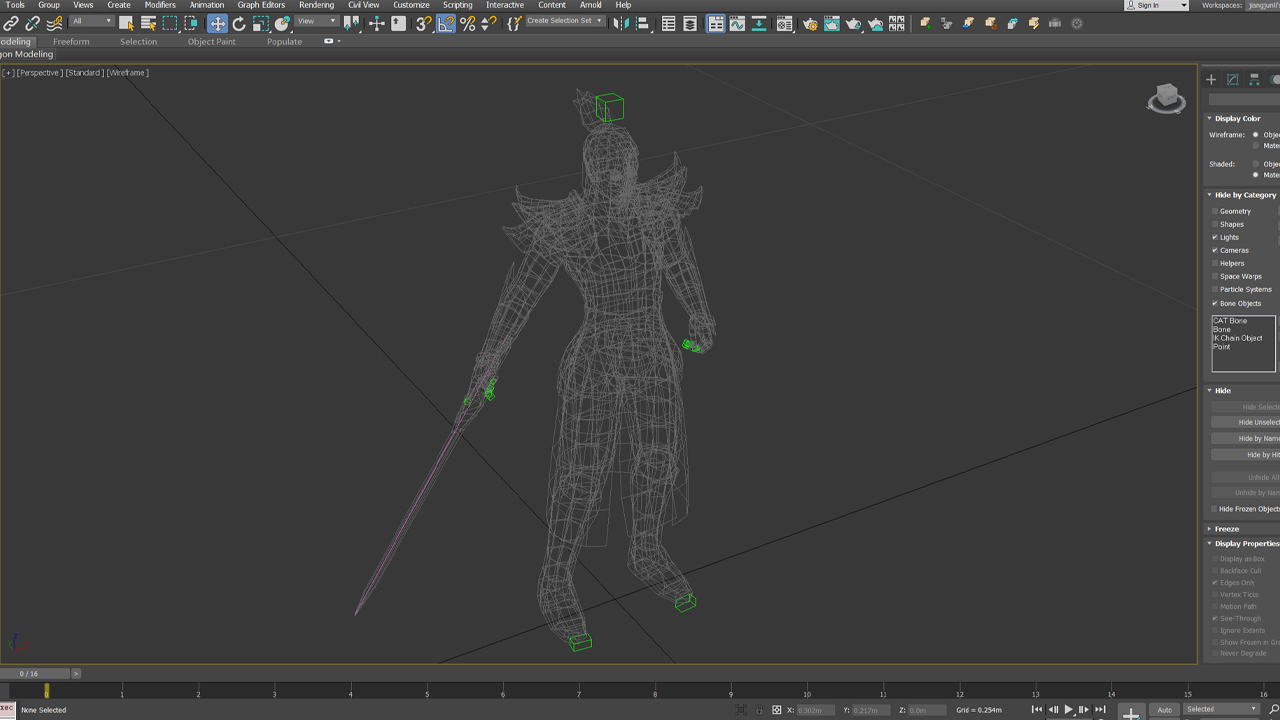Toggle the Snaps magnet icon
Screen dimensions: 1280x720
click(425, 23)
